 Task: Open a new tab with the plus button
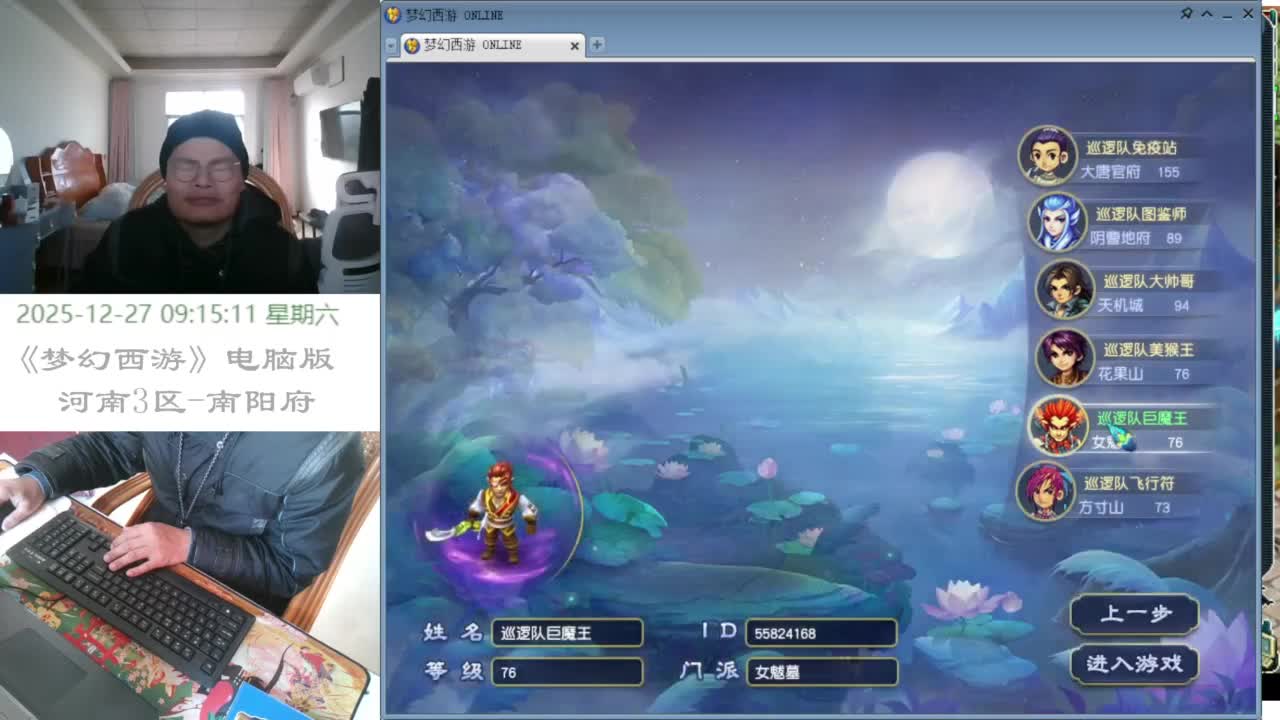(597, 44)
